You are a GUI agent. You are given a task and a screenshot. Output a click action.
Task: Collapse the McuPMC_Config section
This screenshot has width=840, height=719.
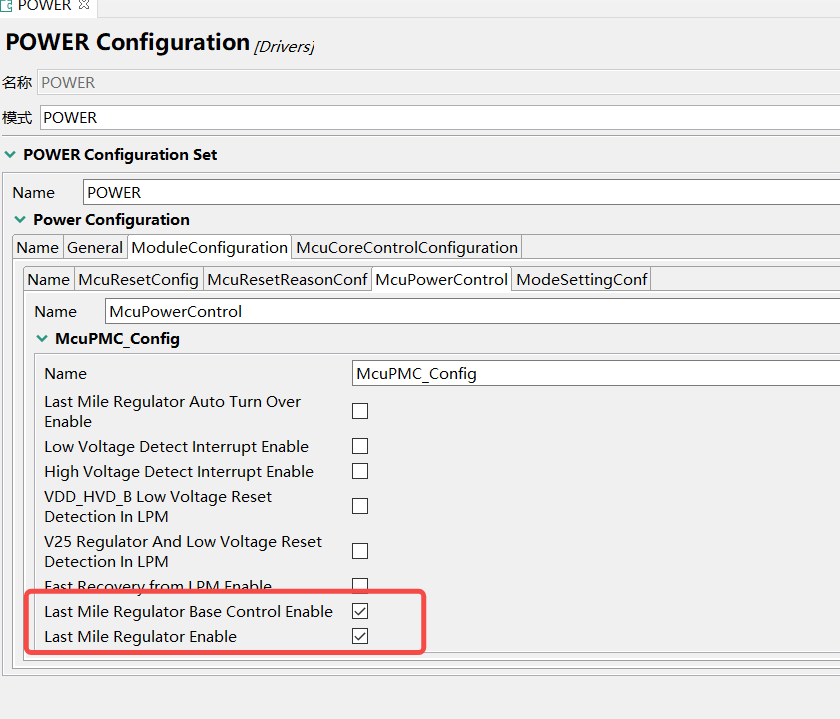click(x=42, y=339)
